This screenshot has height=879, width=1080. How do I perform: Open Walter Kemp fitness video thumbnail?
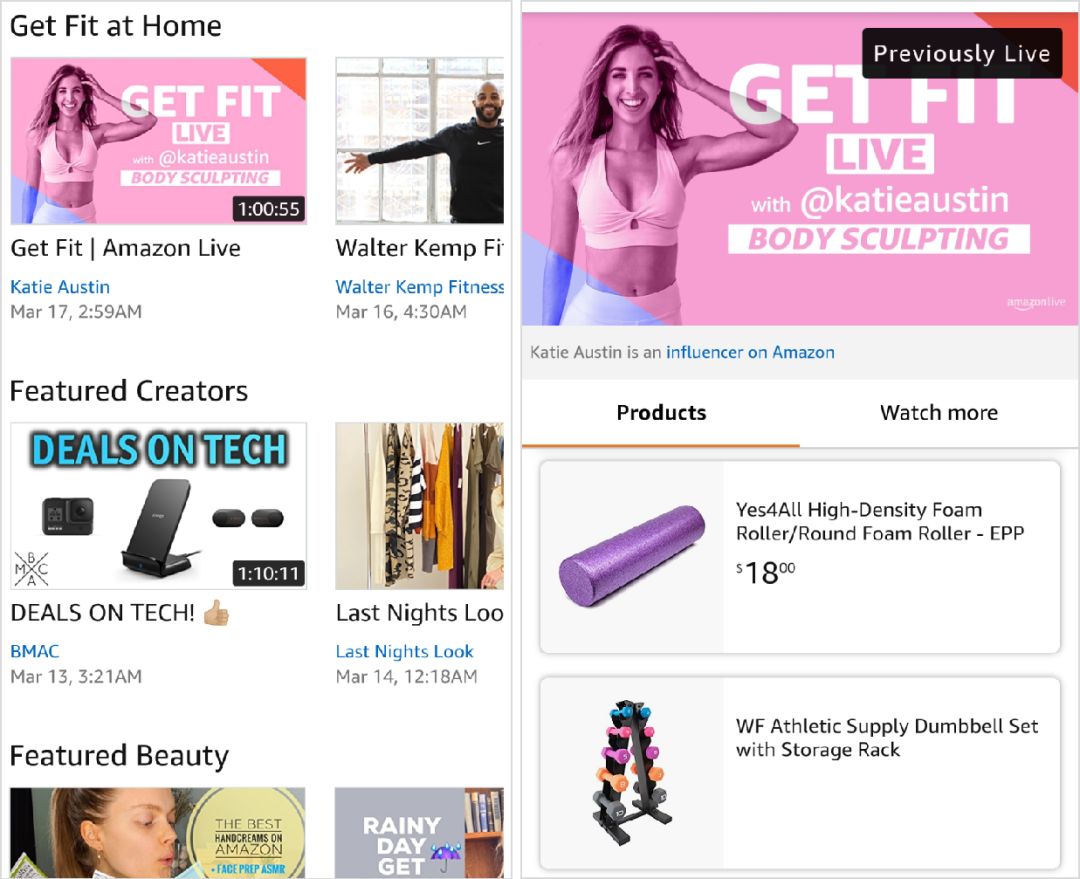(x=419, y=141)
